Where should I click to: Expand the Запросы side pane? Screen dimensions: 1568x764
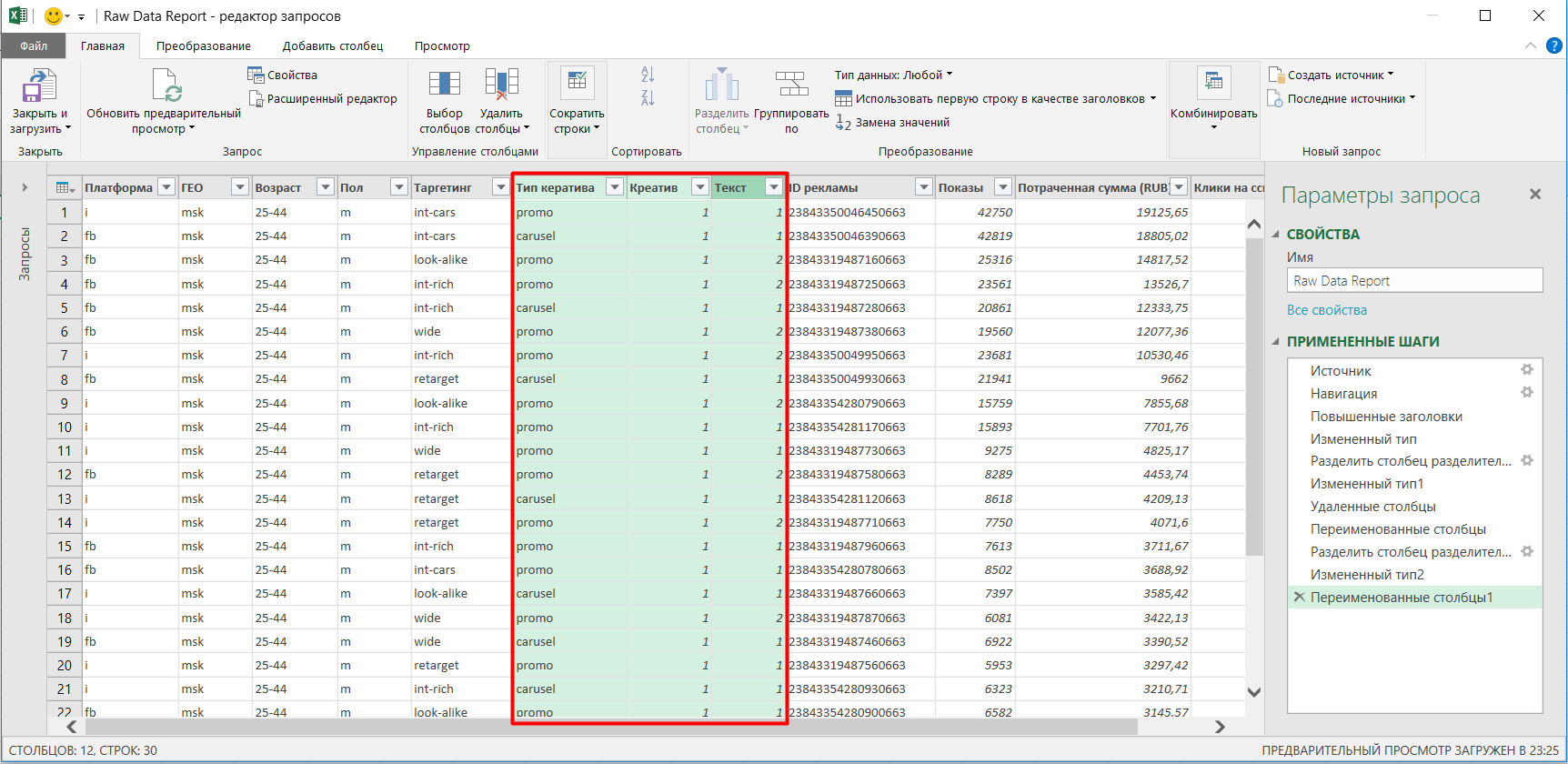coord(25,187)
